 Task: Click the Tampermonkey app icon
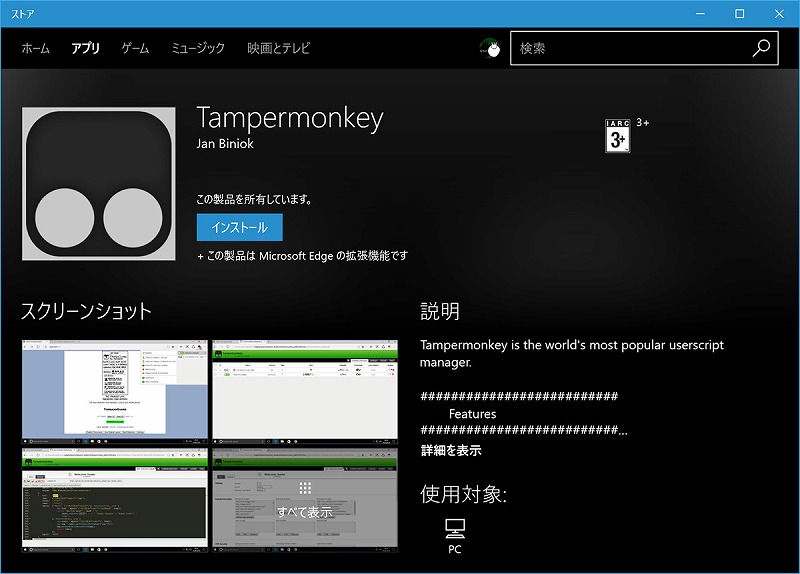pyautogui.click(x=98, y=184)
